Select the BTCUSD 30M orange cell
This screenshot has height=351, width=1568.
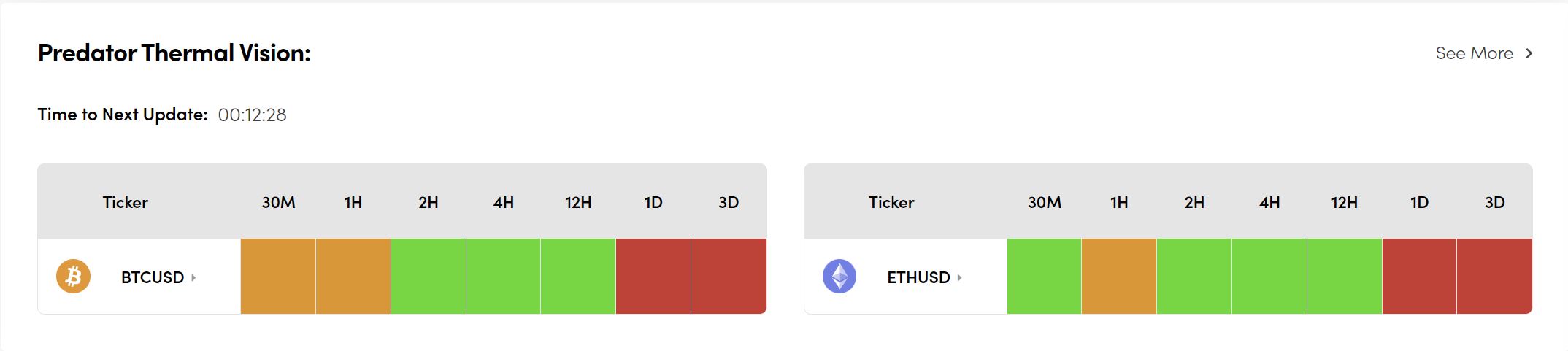tap(278, 277)
